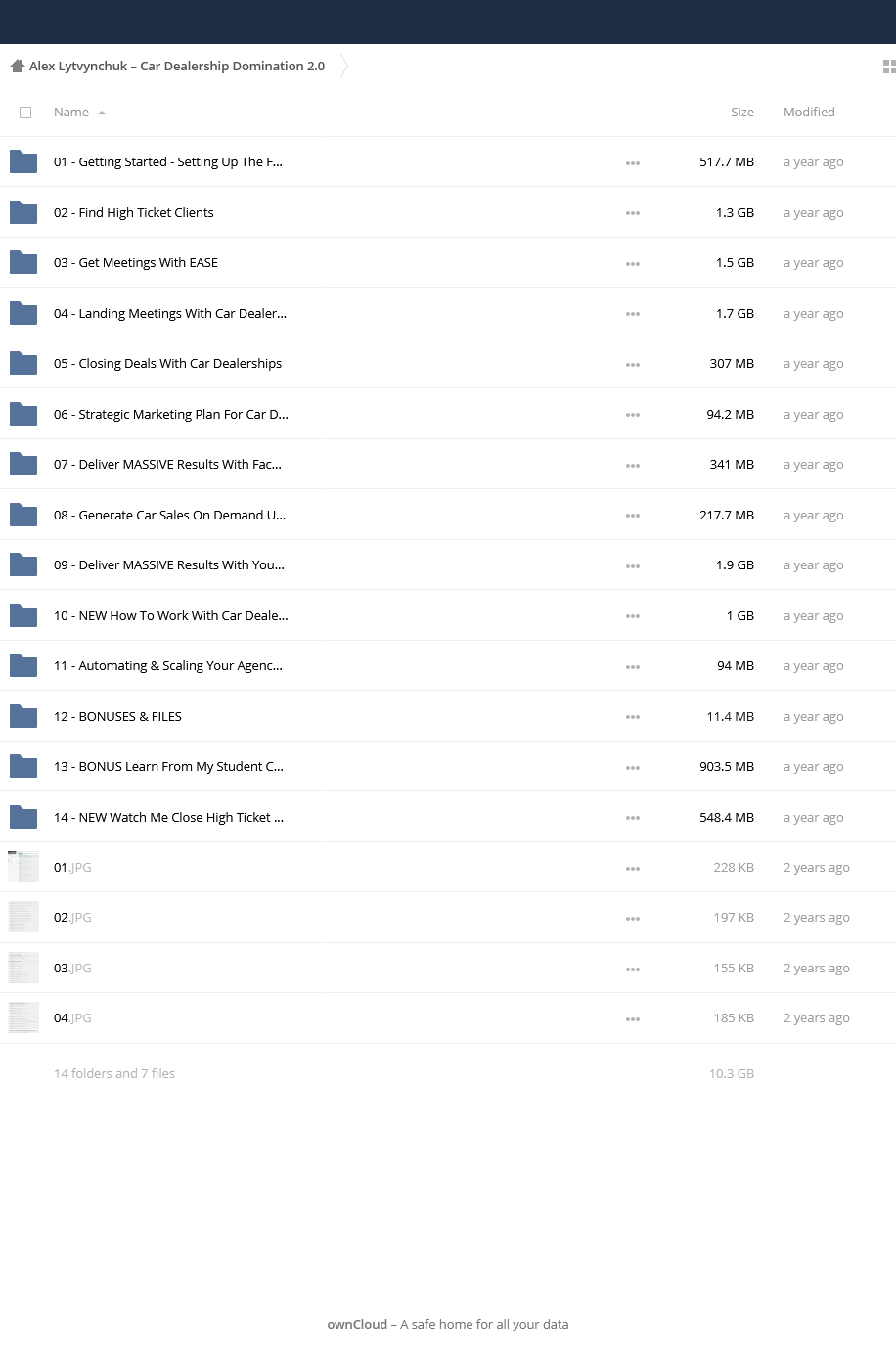Open more actions for 07 - Deliver MASSIVE Results With Fac
Image resolution: width=896 pixels, height=1353 pixels.
tap(633, 466)
